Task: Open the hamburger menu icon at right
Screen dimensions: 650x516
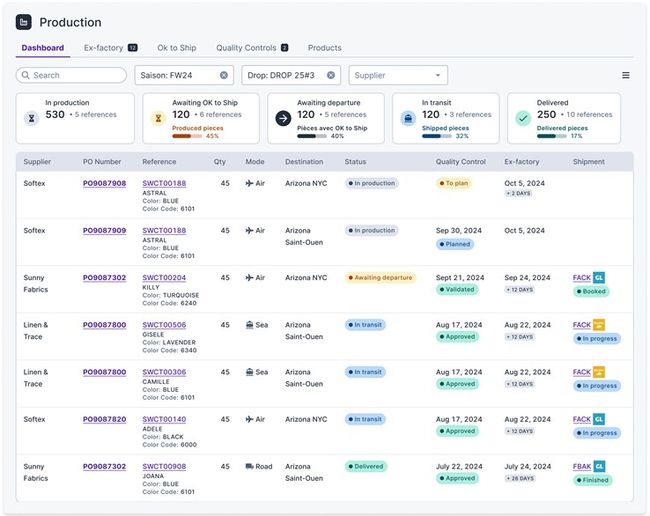Action: pyautogui.click(x=626, y=75)
